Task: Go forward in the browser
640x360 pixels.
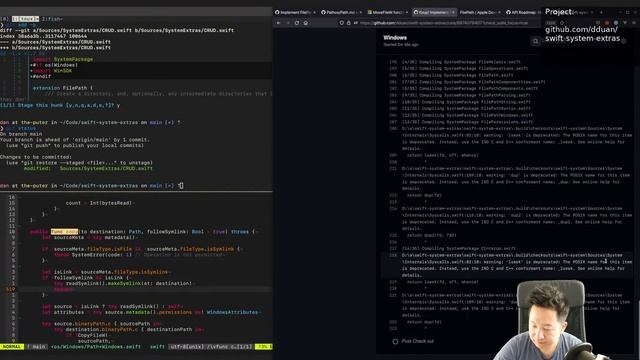Action: point(288,23)
